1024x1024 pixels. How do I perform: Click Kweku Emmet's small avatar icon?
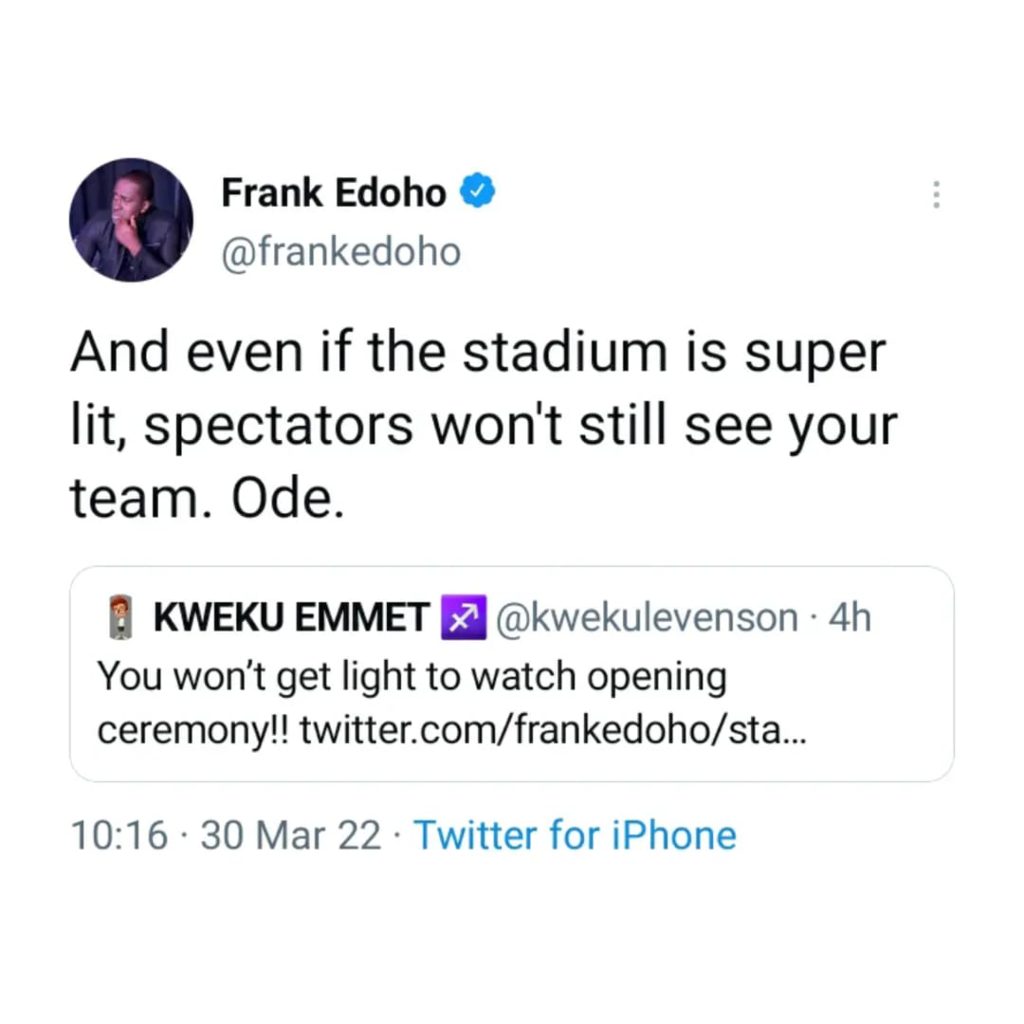pos(120,621)
